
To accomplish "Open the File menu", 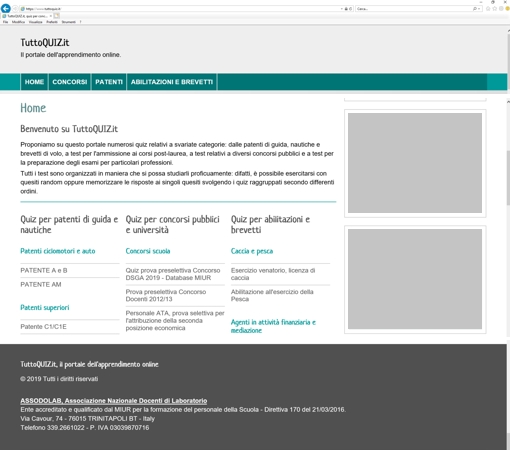I will 5,22.
